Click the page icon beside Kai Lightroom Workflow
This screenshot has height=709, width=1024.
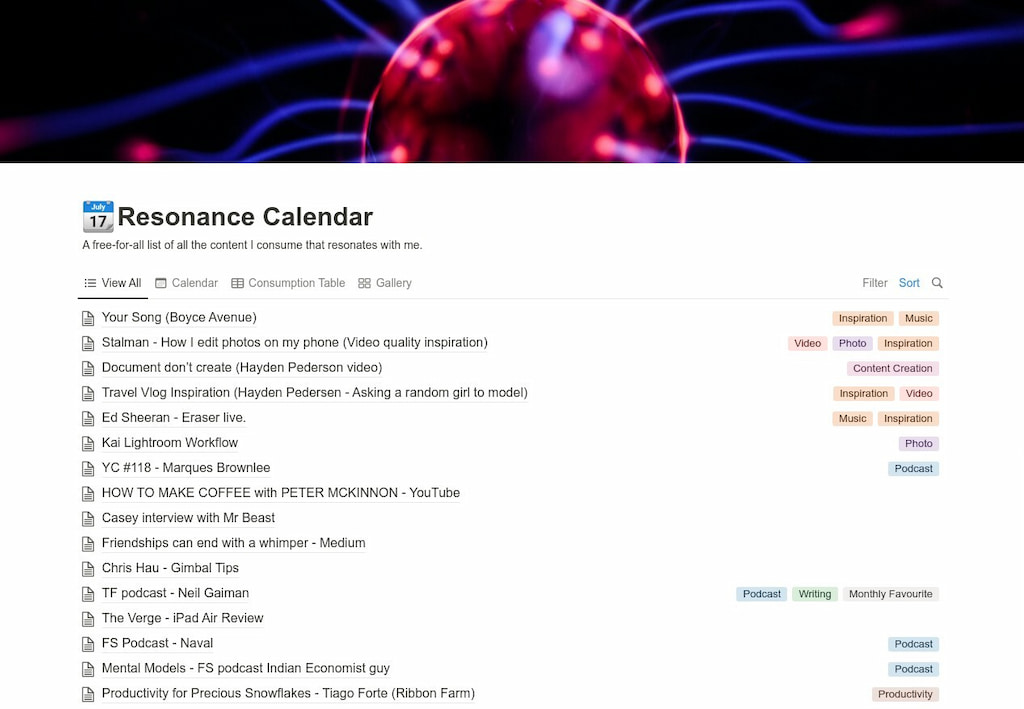(x=88, y=443)
